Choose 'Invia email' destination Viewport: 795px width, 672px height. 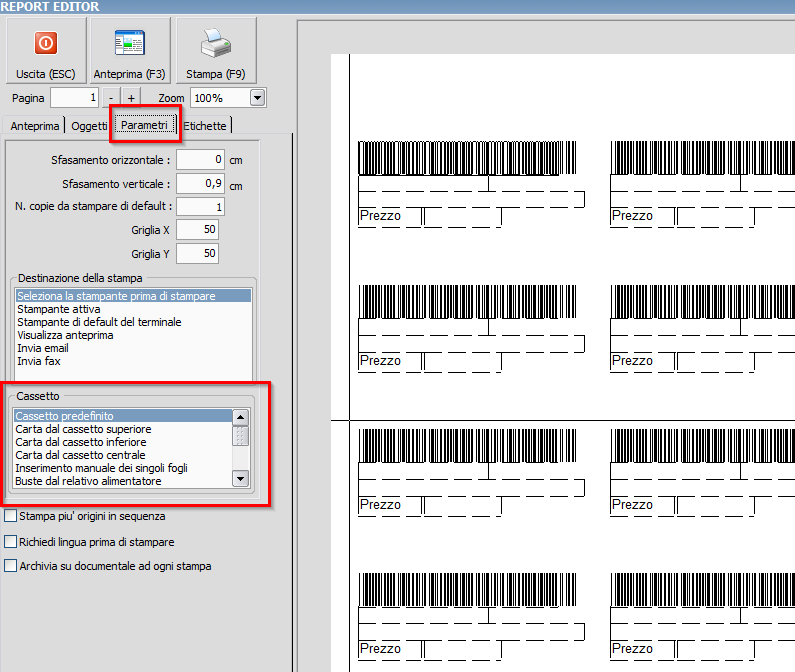pyautogui.click(x=133, y=348)
